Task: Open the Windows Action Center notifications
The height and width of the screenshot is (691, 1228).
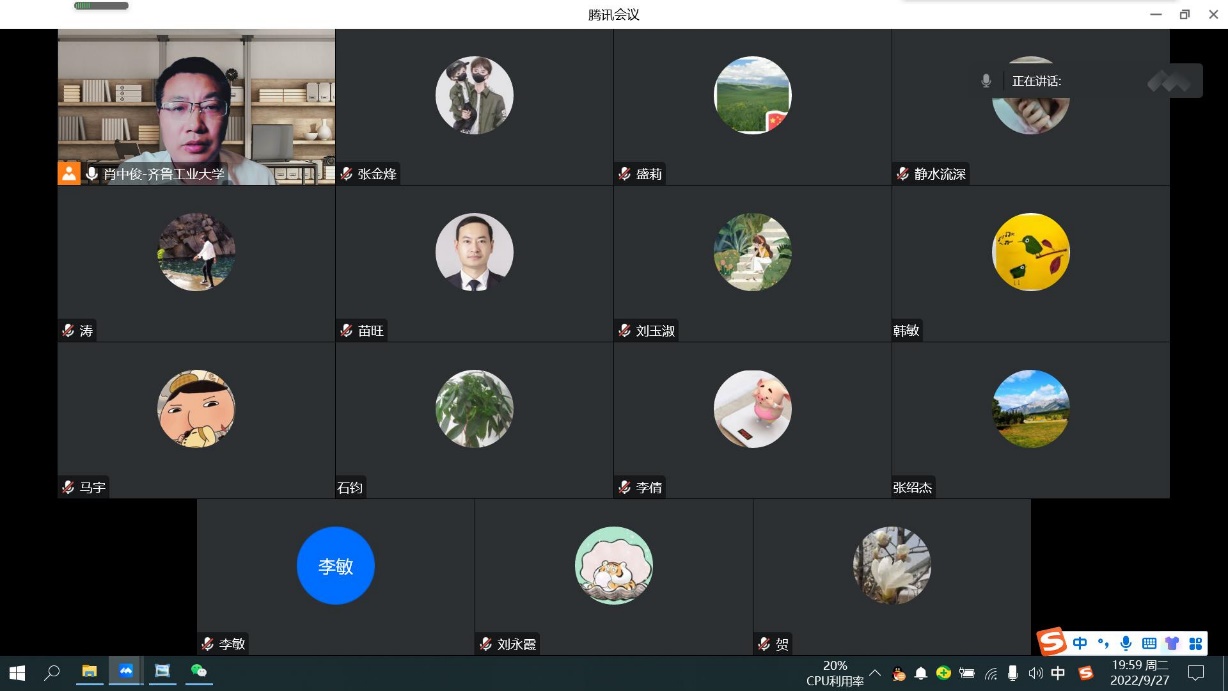Action: click(x=1195, y=673)
